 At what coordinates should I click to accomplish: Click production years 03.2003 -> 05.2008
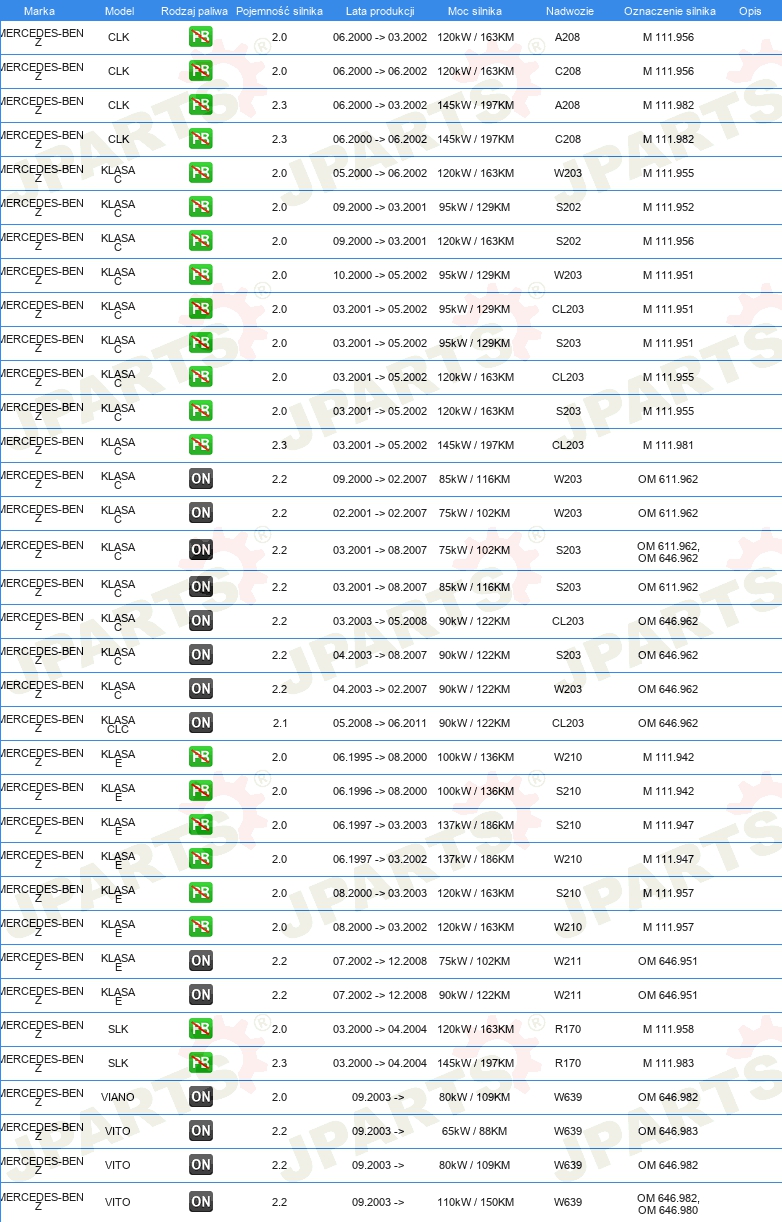[x=380, y=621]
